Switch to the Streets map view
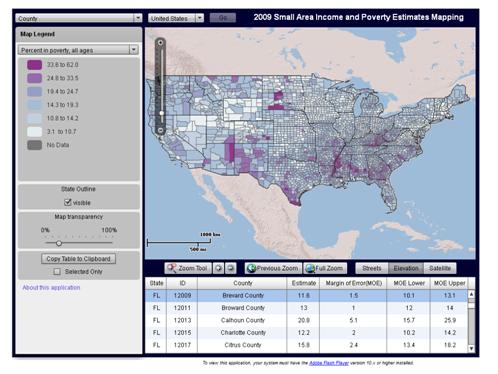The width and height of the screenshot is (498, 374). pos(372,268)
